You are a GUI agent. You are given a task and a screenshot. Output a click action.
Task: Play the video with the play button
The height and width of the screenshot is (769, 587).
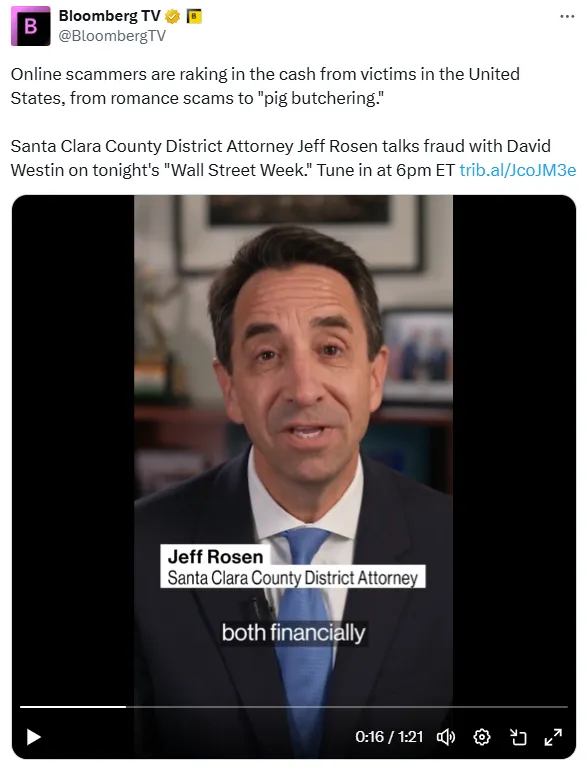[x=33, y=737]
